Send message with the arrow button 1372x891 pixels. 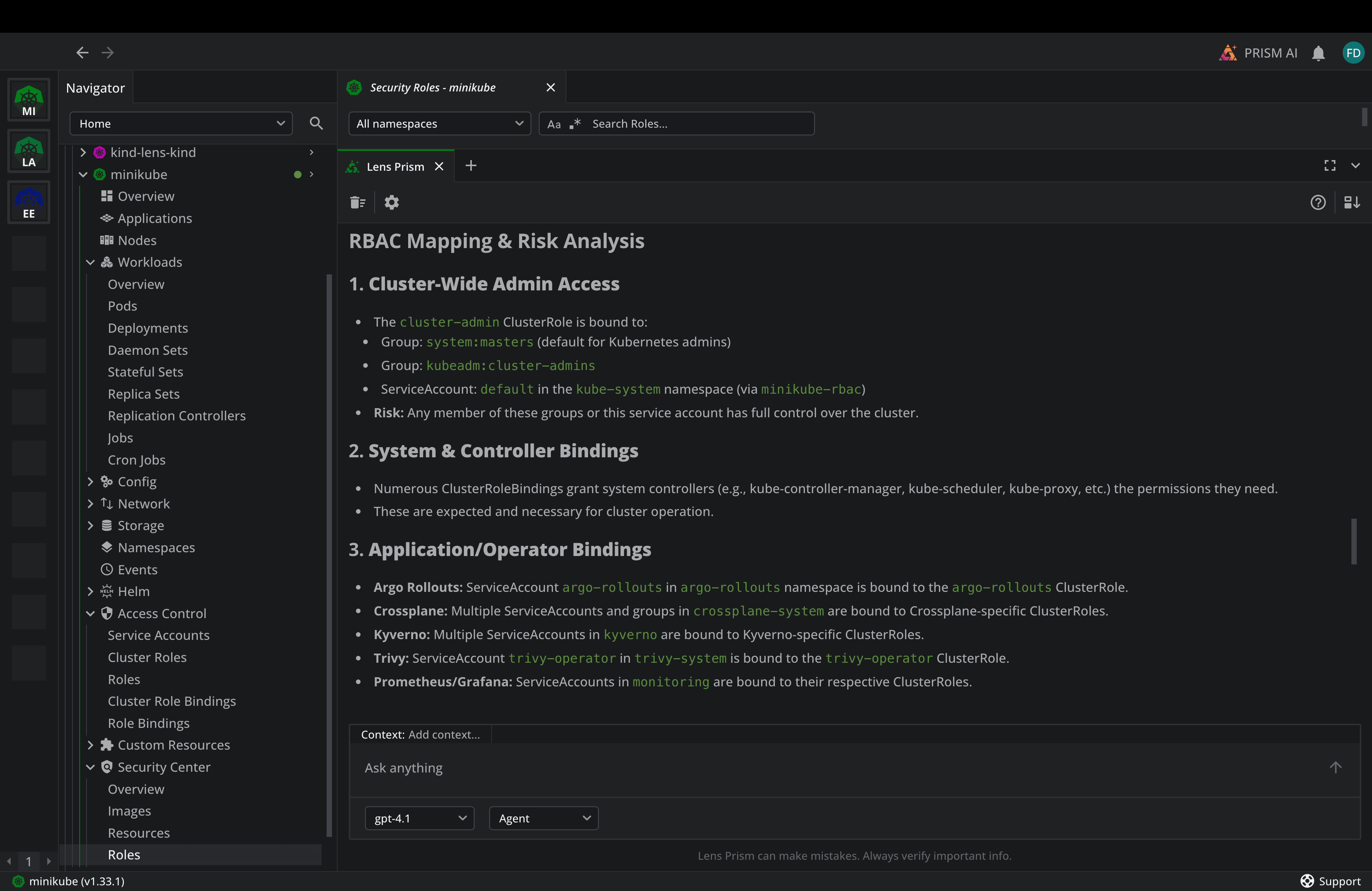coord(1335,767)
